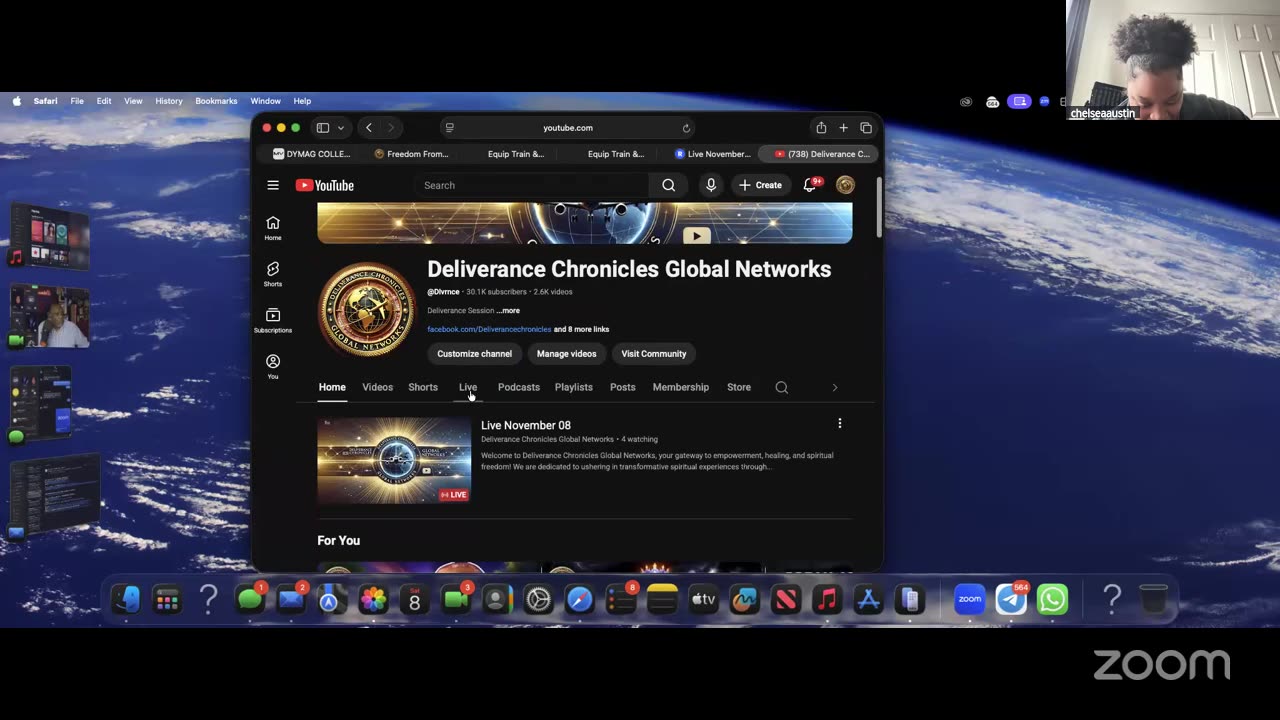Click the YouTube Search input field
Image resolution: width=1280 pixels, height=720 pixels.
click(x=533, y=185)
